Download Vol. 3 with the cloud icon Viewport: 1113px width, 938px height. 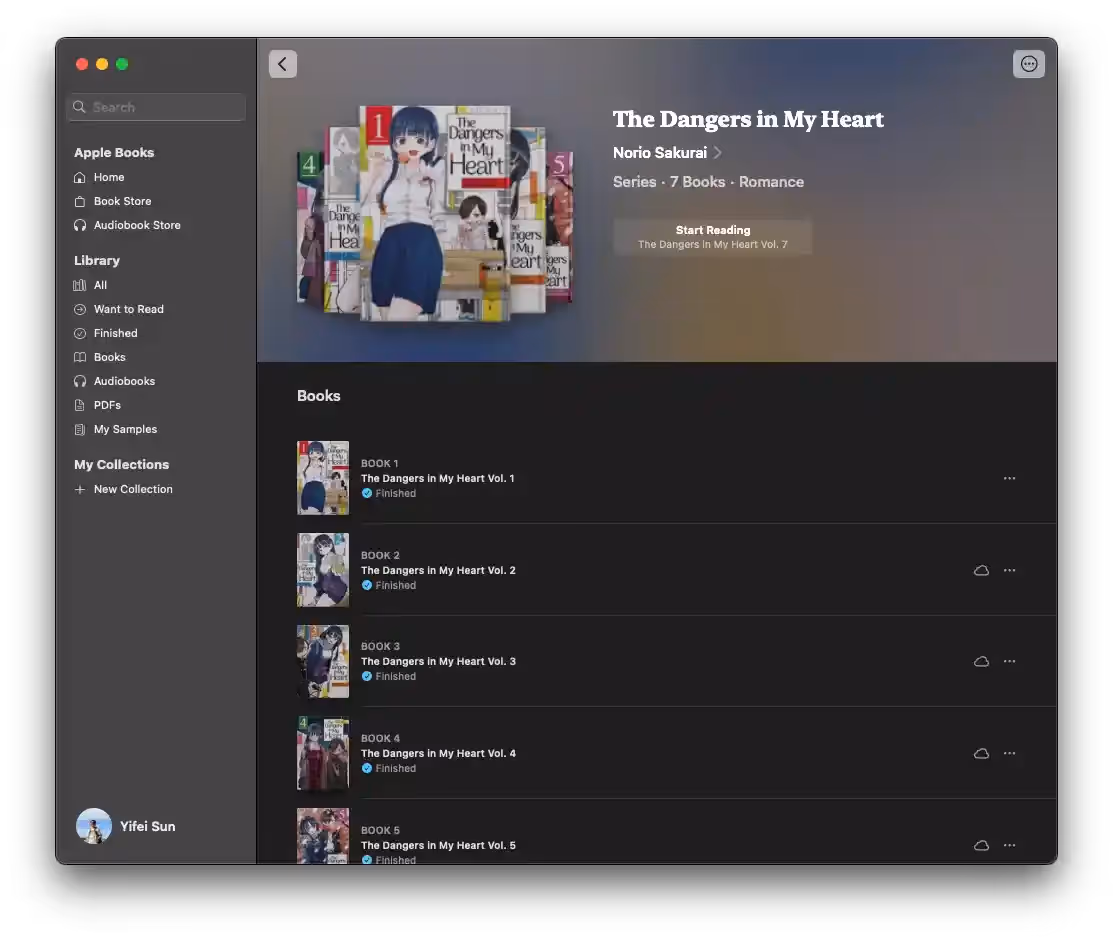(981, 661)
